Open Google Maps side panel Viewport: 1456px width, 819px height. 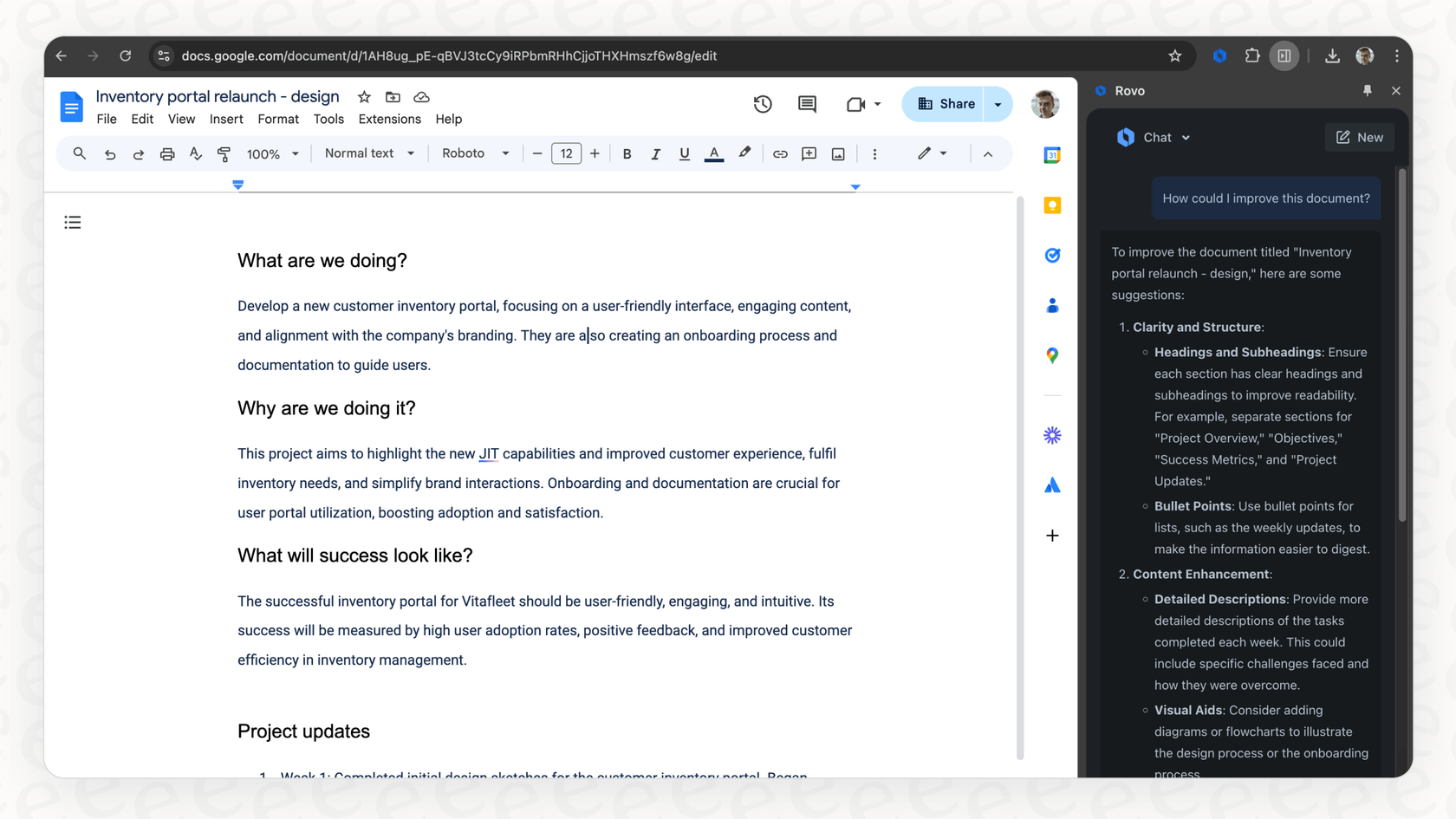1052,354
